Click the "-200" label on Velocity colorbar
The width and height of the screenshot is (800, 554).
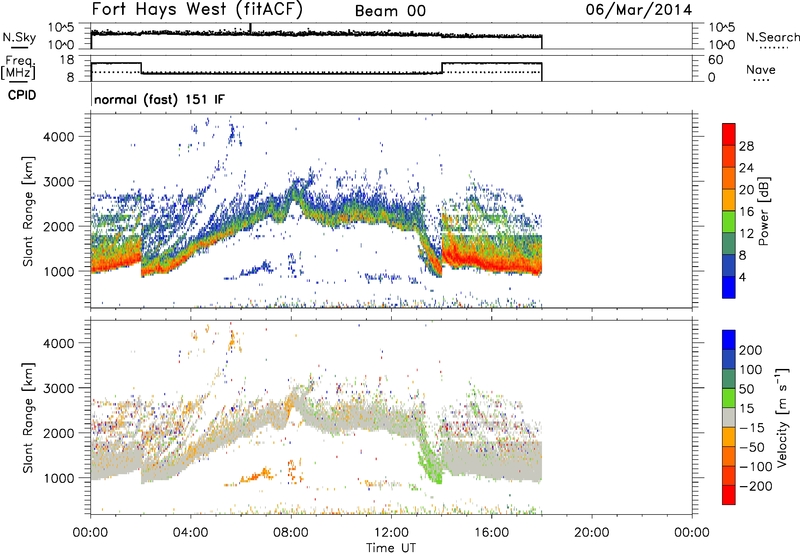756,486
